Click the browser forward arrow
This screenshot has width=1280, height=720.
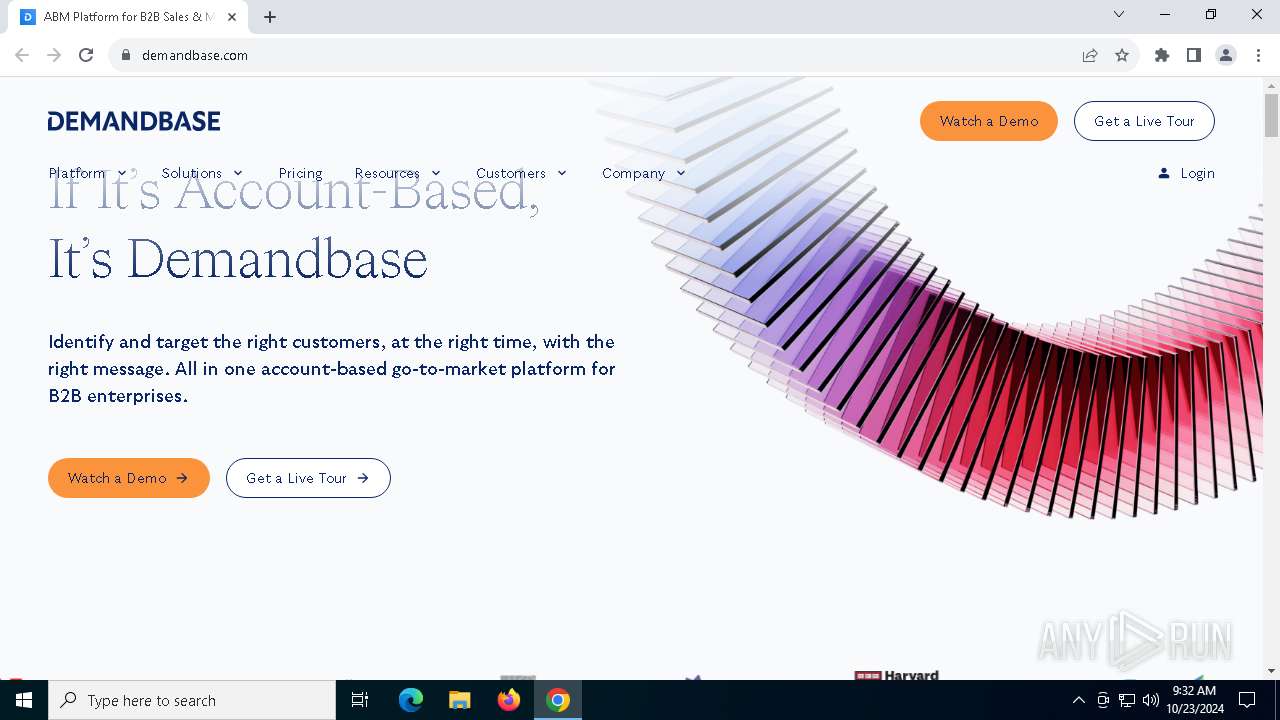coord(54,55)
